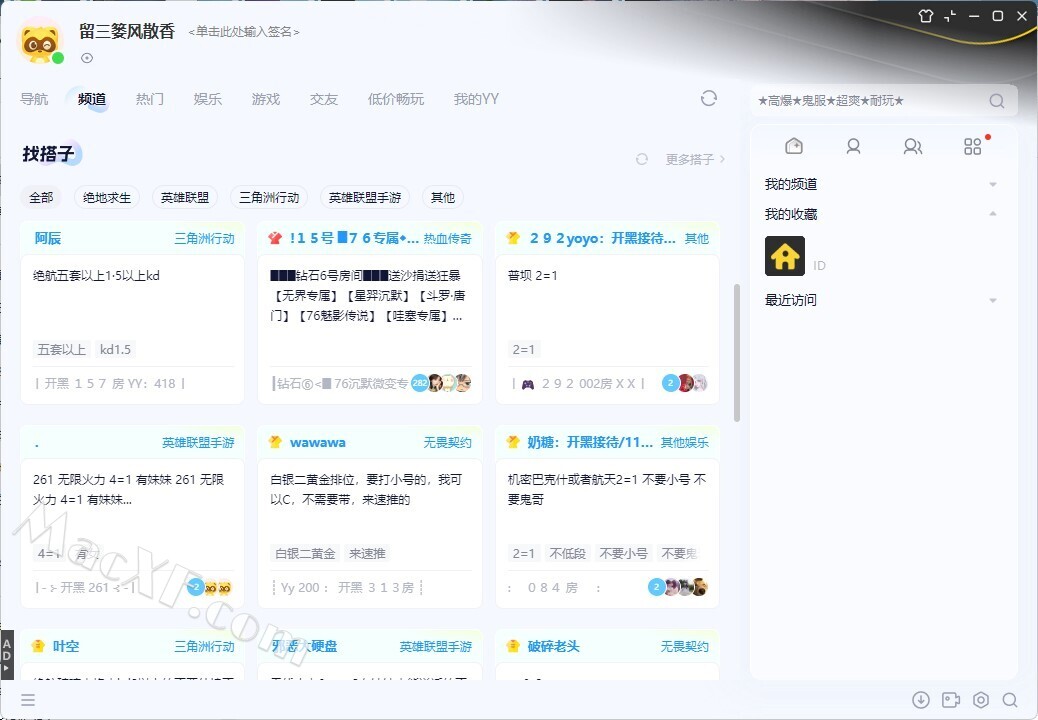Open the 低价畅玩 tab
The width and height of the screenshot is (1038, 720).
(x=396, y=99)
